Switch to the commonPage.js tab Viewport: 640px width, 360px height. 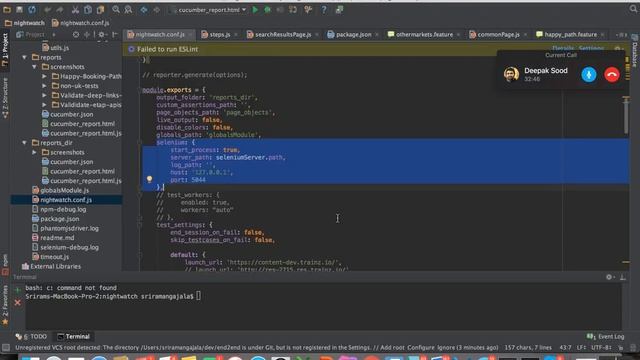click(x=497, y=35)
